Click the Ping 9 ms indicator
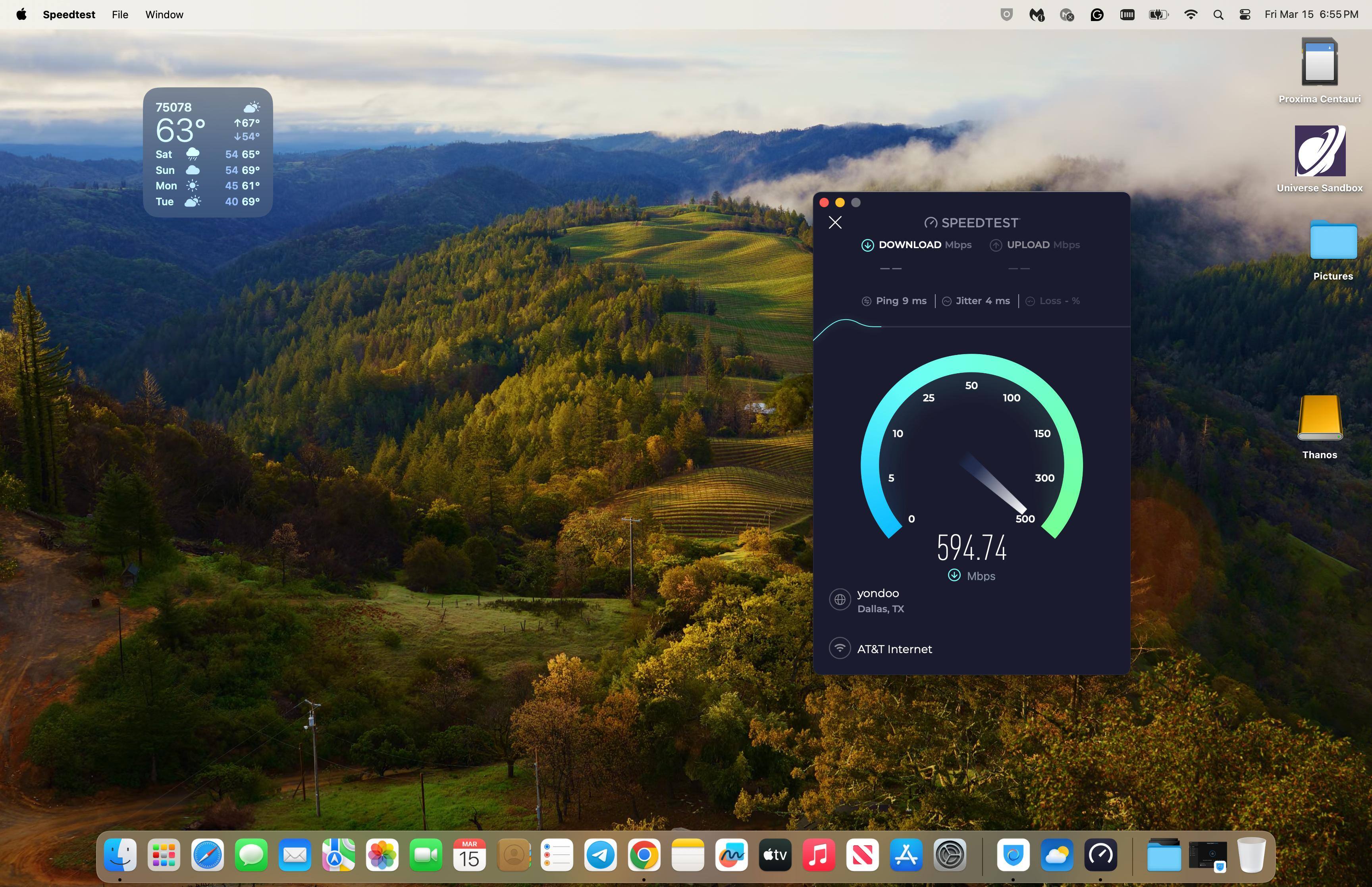1372x887 pixels. (894, 301)
